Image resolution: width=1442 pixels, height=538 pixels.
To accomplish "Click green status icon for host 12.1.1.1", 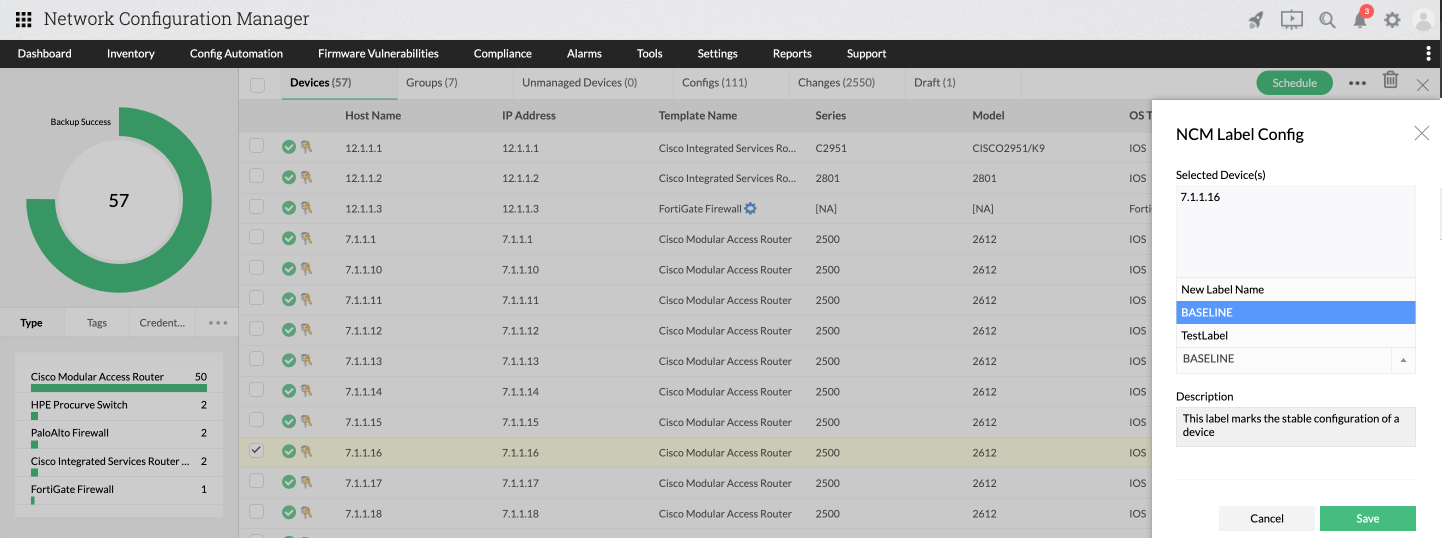I will pos(289,147).
